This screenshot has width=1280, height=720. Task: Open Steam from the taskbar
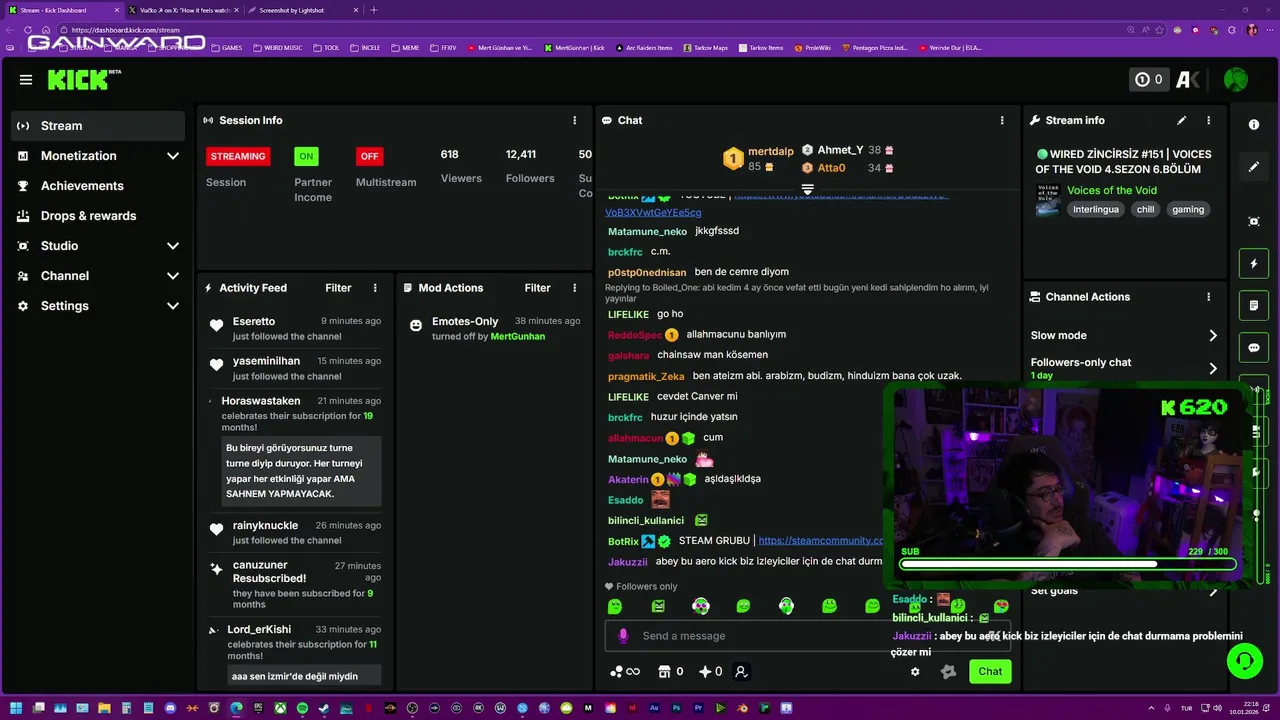(x=324, y=709)
